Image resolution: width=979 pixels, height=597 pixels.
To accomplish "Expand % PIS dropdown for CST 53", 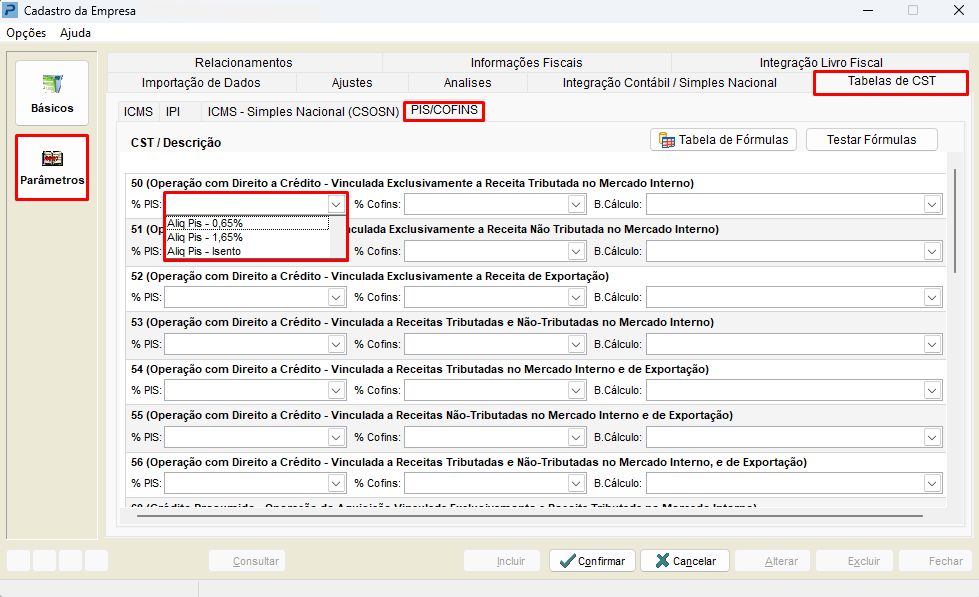I will [336, 344].
